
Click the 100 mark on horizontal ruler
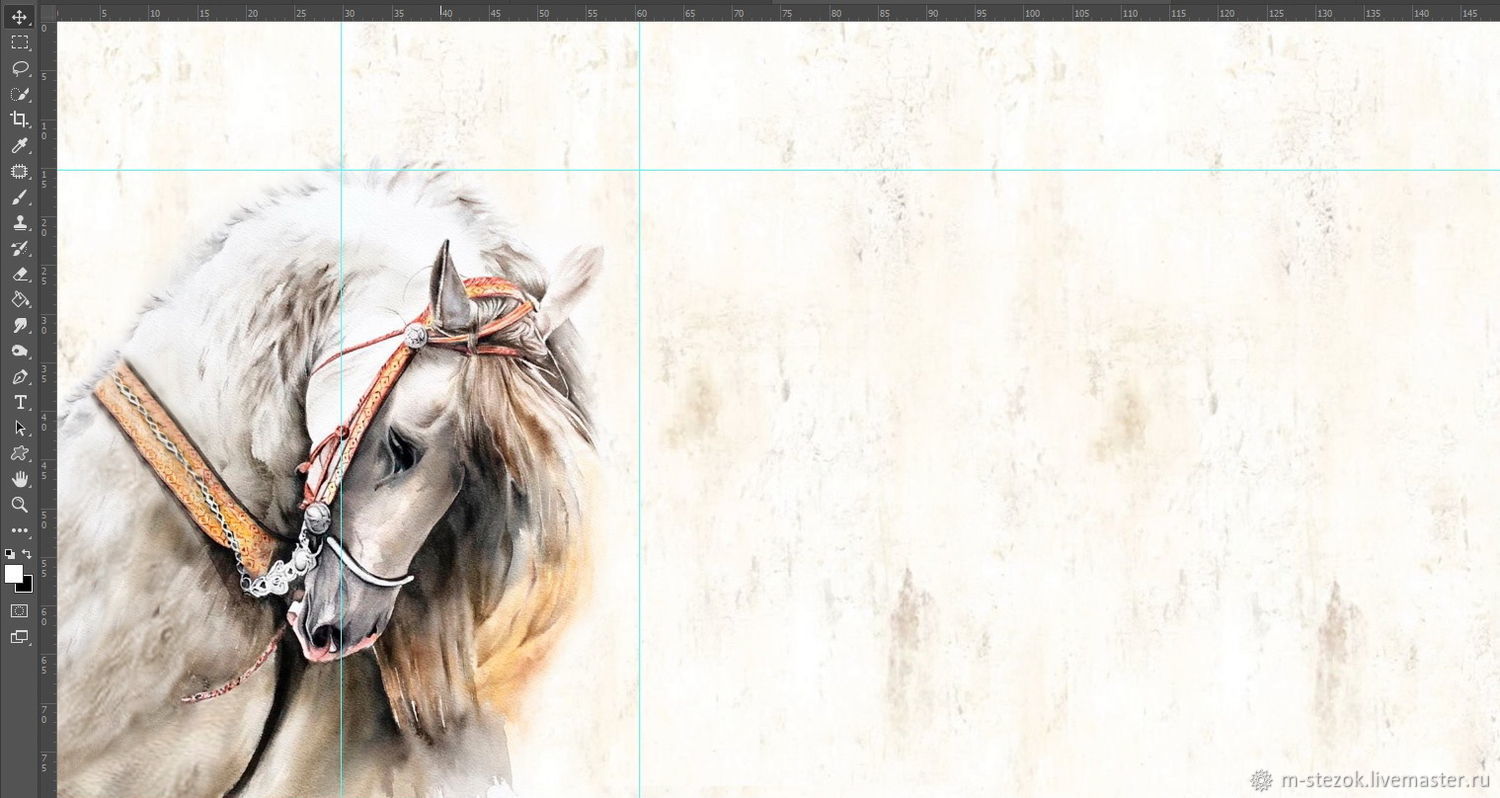click(1034, 13)
